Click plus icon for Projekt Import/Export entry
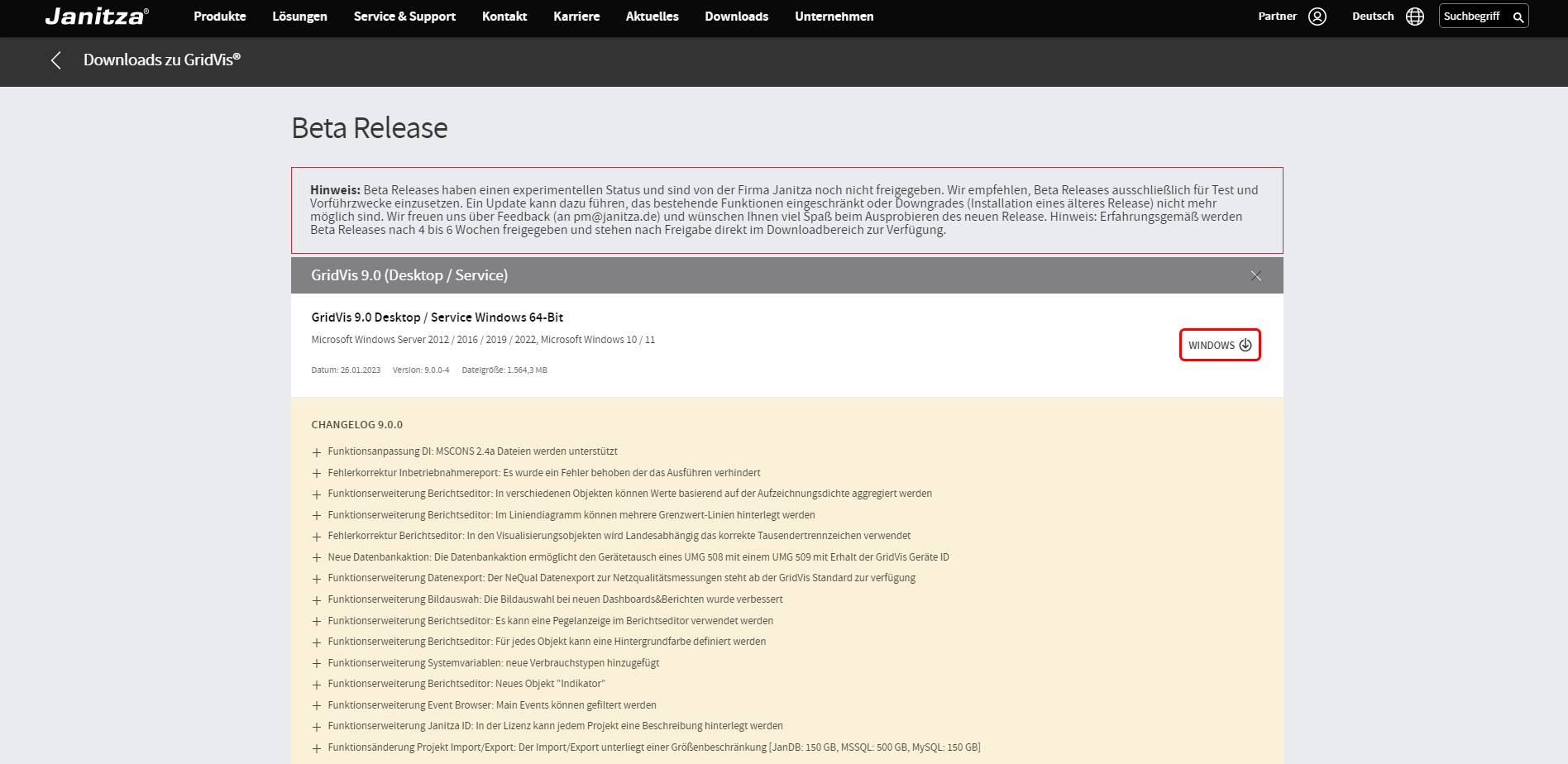The image size is (1568, 764). 316,748
